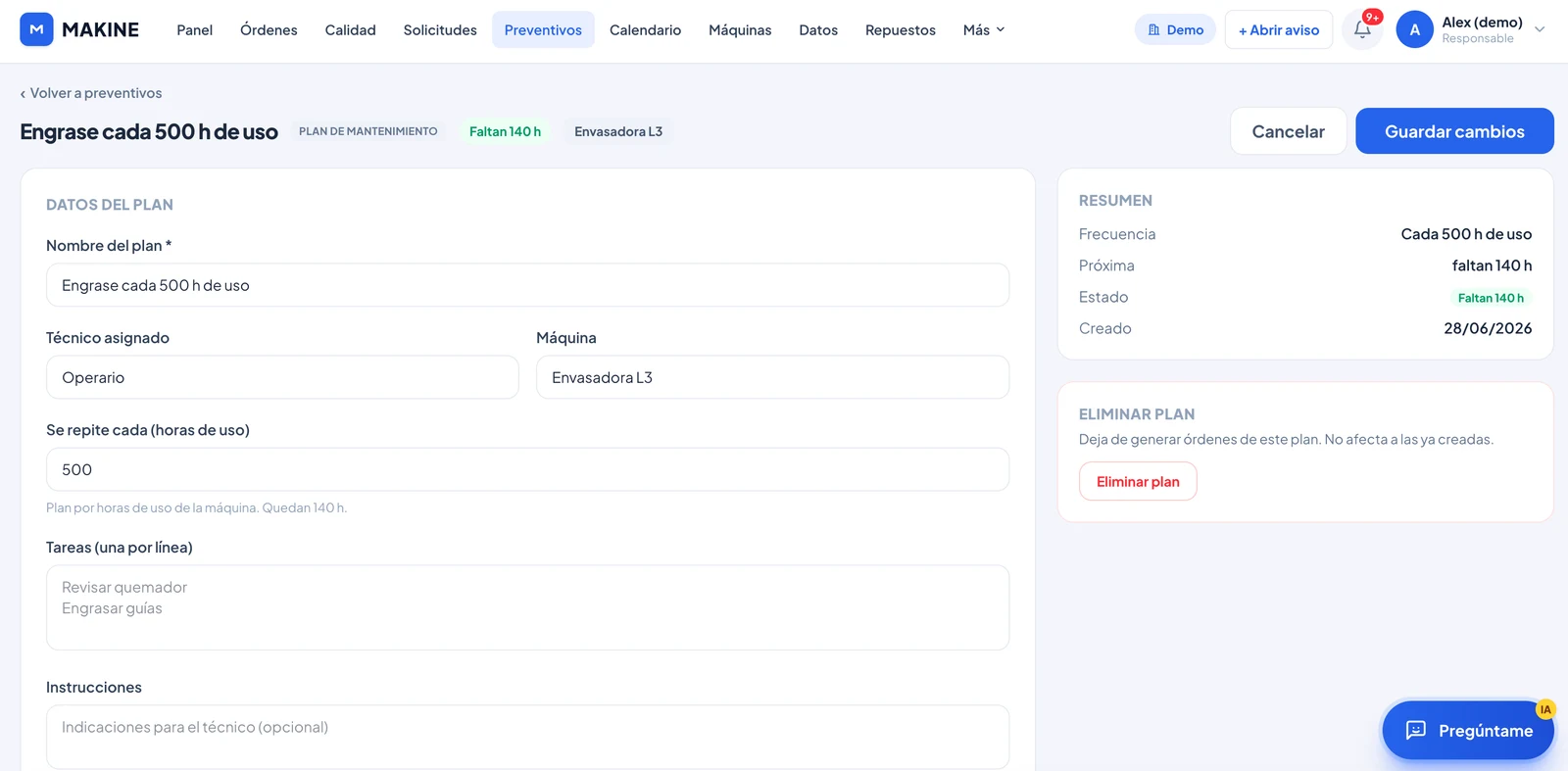Click the page title Engrase cada 500 h de uso

pyautogui.click(x=149, y=131)
